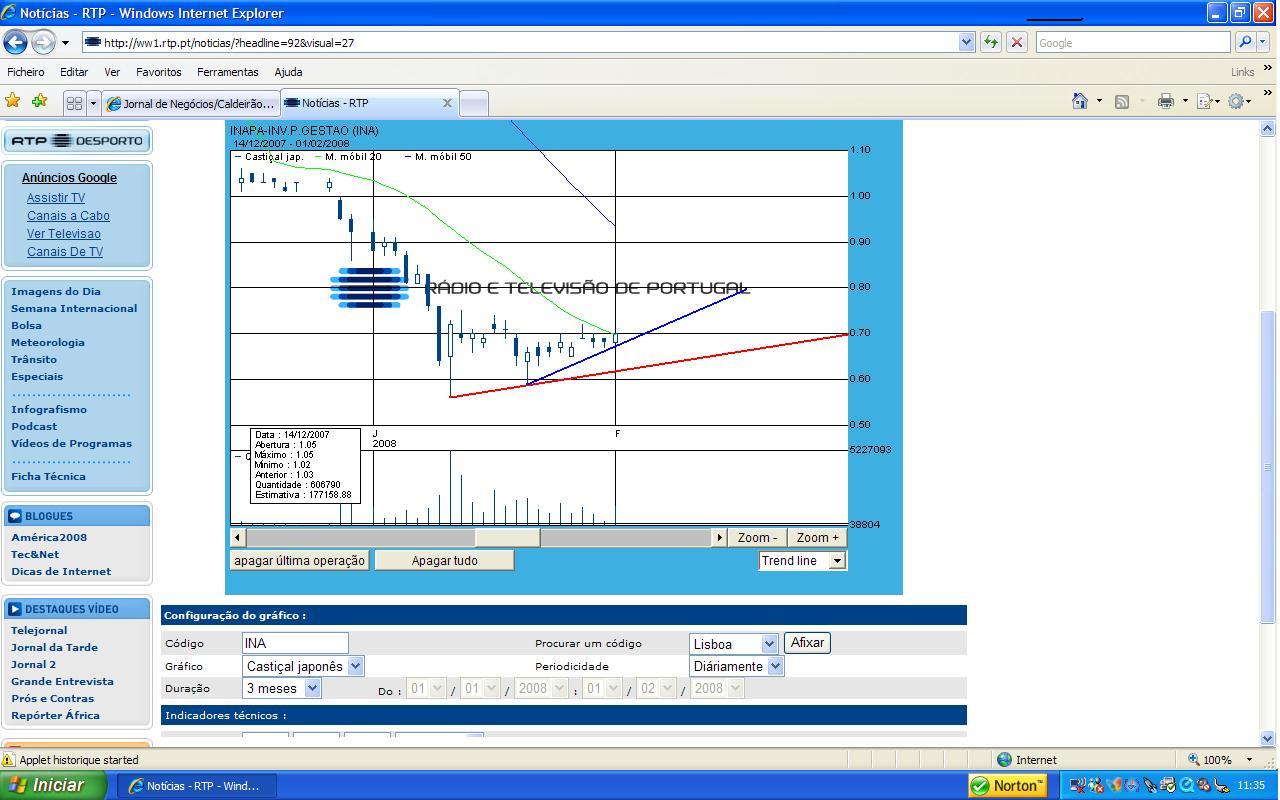Viewport: 1280px width, 800px height.
Task: Click the Blogues section icon
Action: pos(15,516)
